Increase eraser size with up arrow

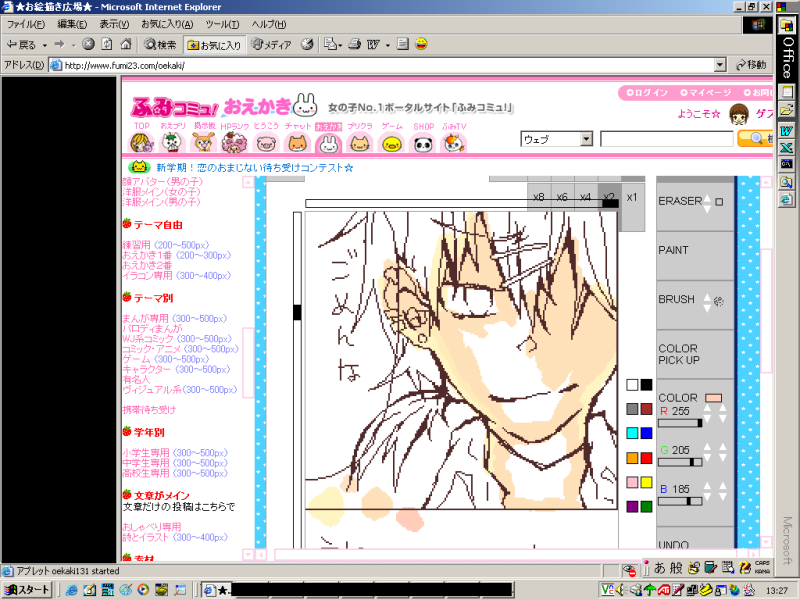pos(707,197)
